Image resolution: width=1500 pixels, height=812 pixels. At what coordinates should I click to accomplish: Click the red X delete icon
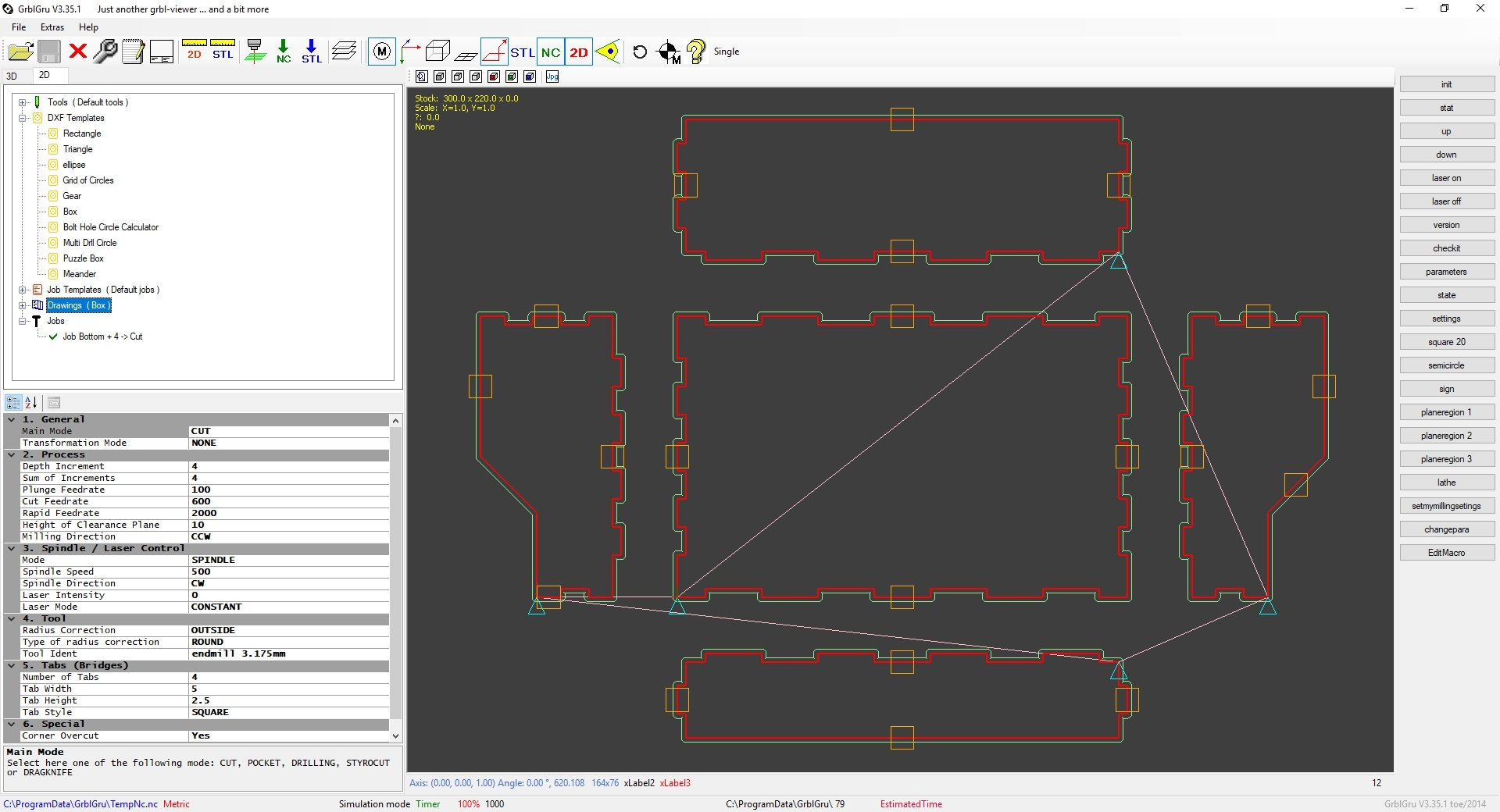tap(77, 52)
